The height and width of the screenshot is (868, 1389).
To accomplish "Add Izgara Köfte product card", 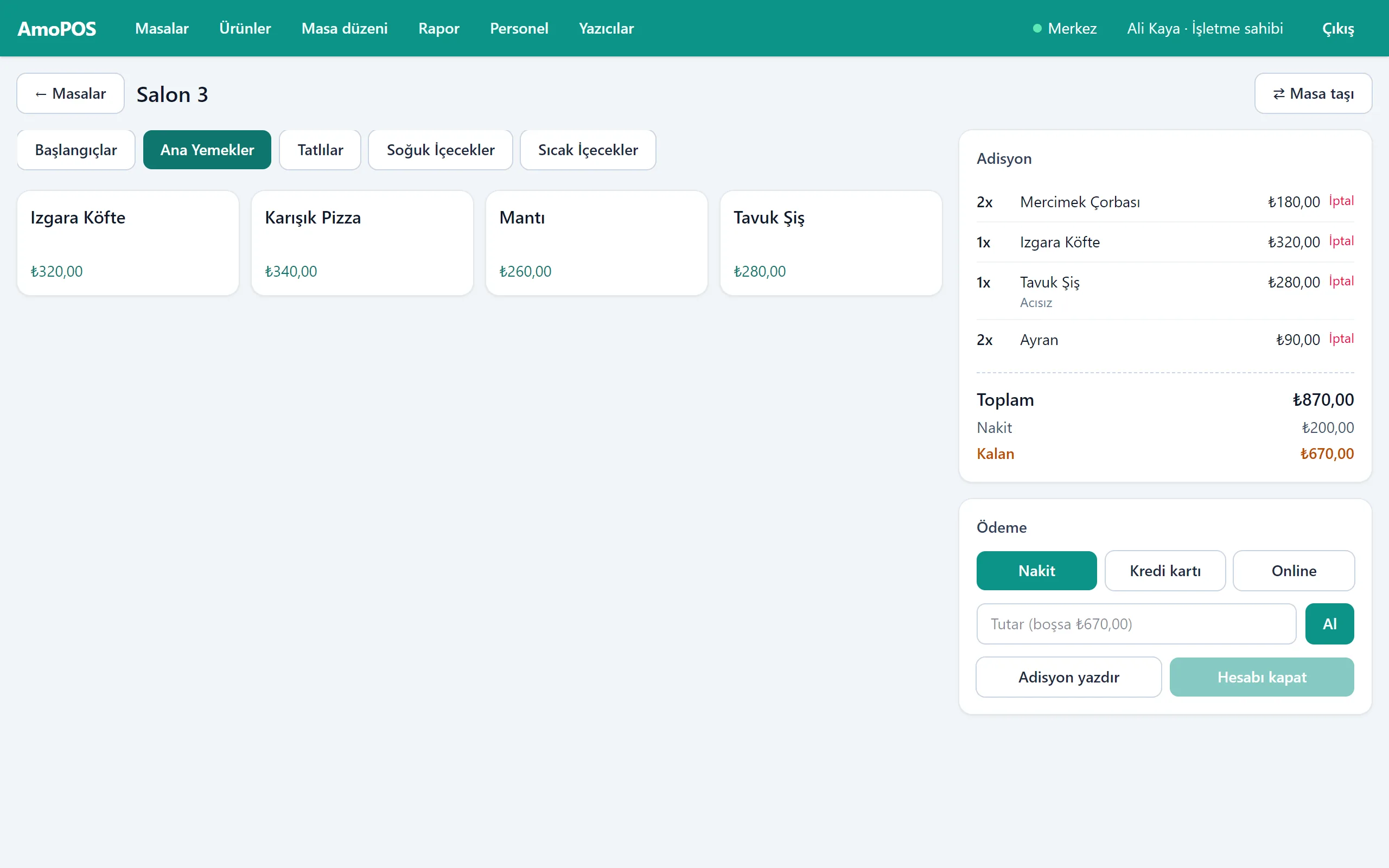I will click(x=128, y=243).
